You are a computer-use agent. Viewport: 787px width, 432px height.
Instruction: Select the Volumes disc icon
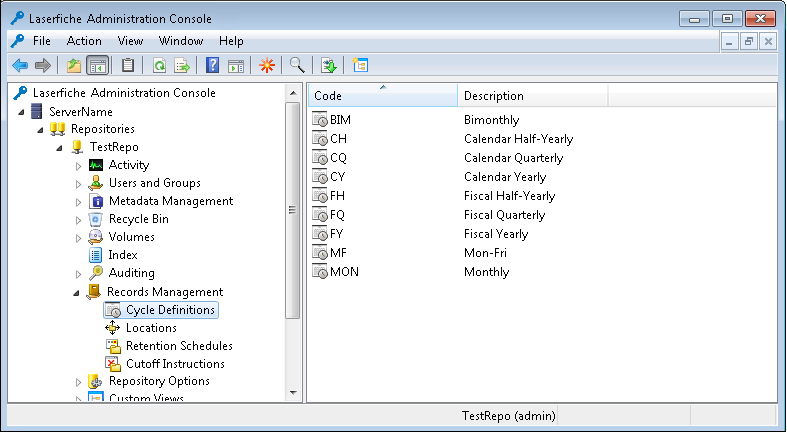pos(95,237)
